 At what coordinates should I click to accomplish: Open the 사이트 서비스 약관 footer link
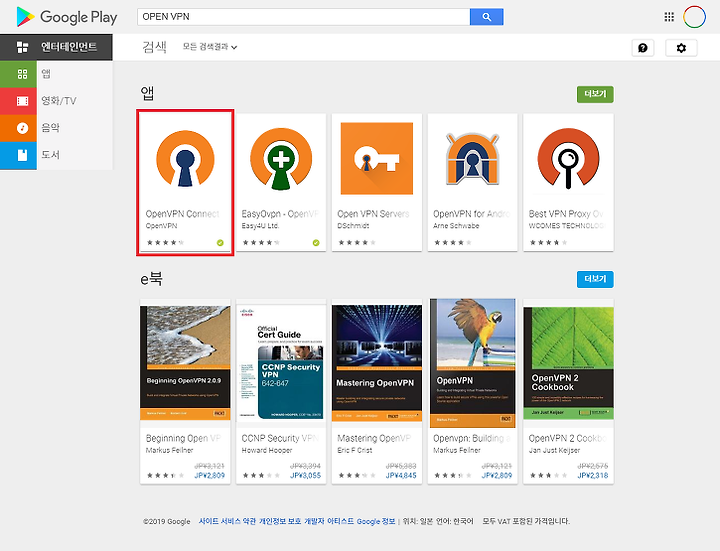coord(227,521)
